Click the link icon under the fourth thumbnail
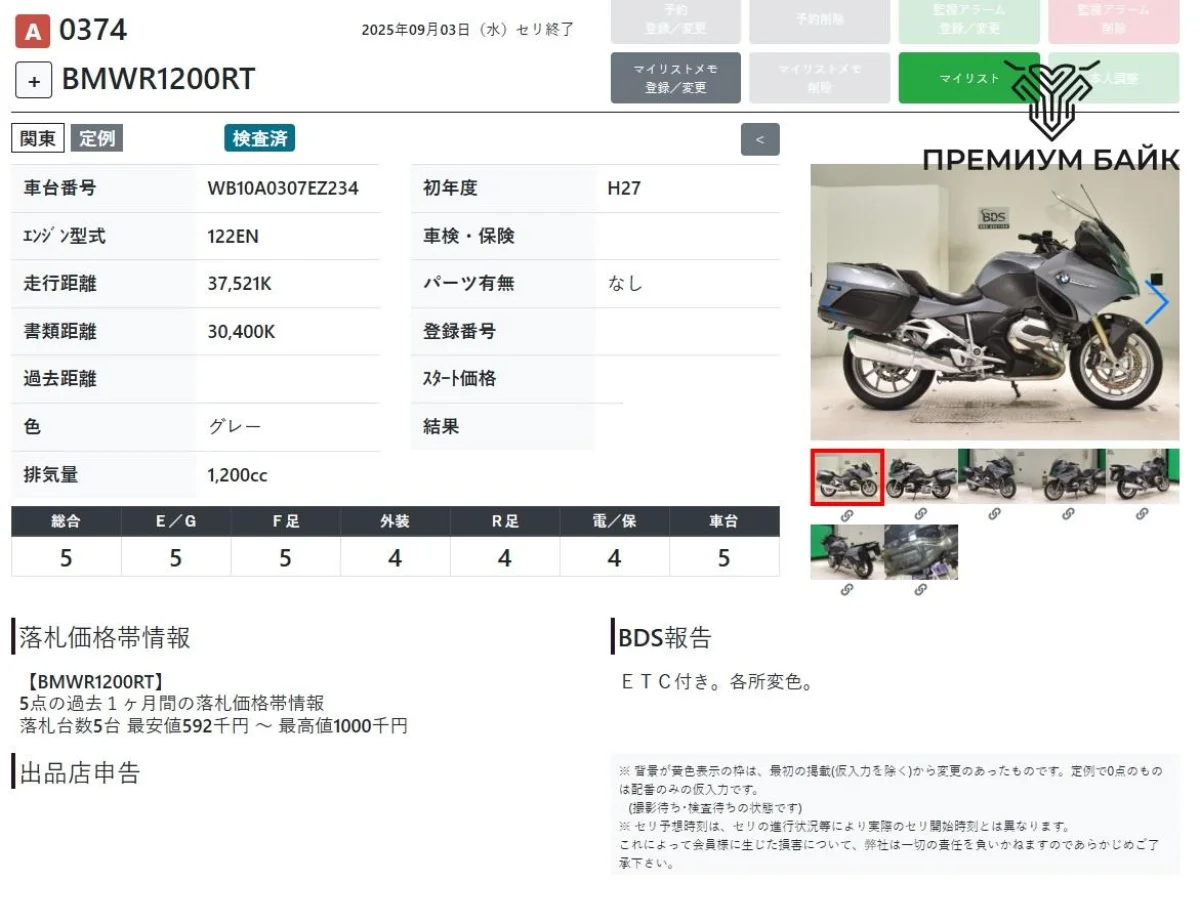Viewport: 1200px width, 924px height. pos(1068,514)
